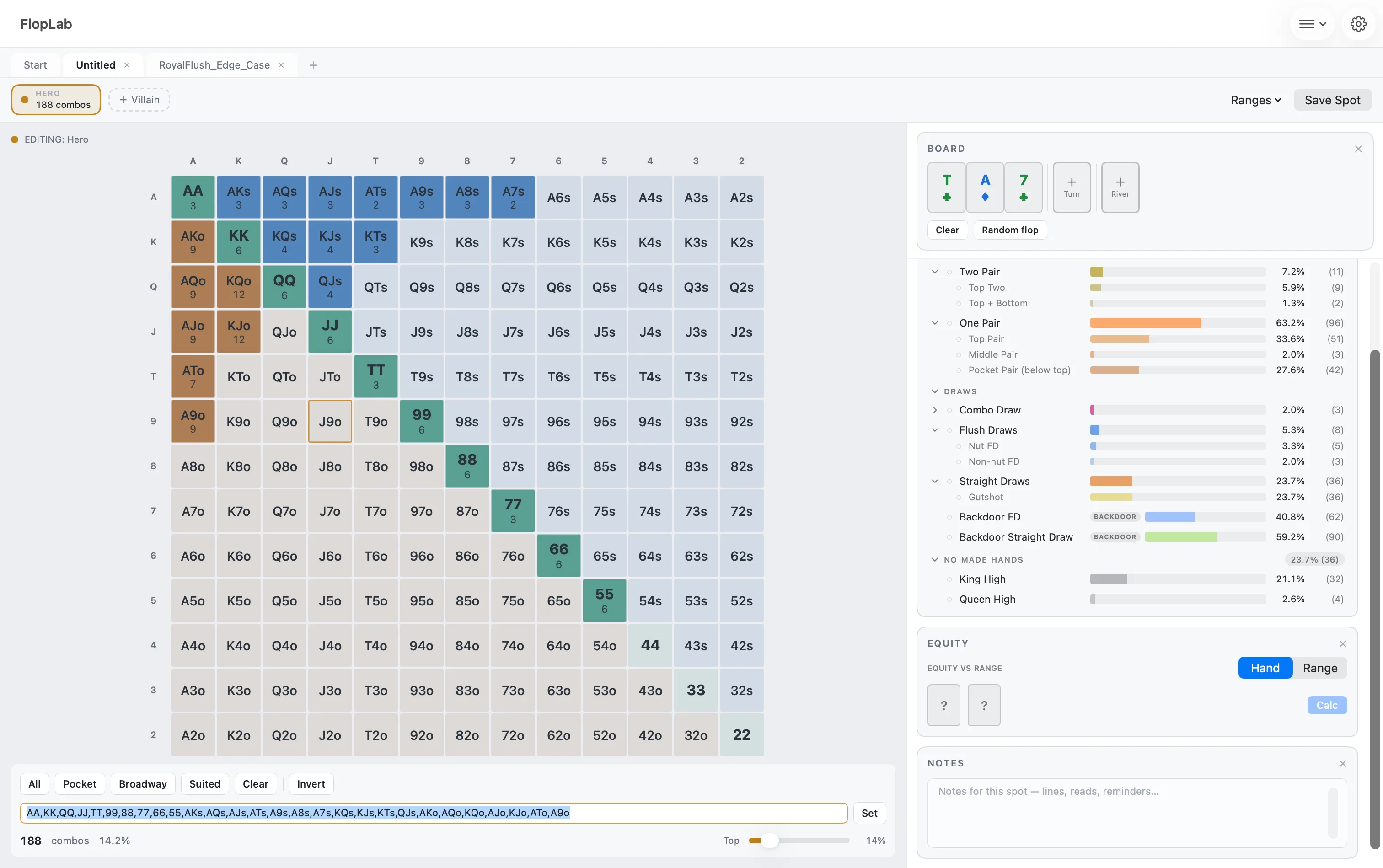The image size is (1383, 868).
Task: Toggle the AA hand cell
Action: coord(193,197)
